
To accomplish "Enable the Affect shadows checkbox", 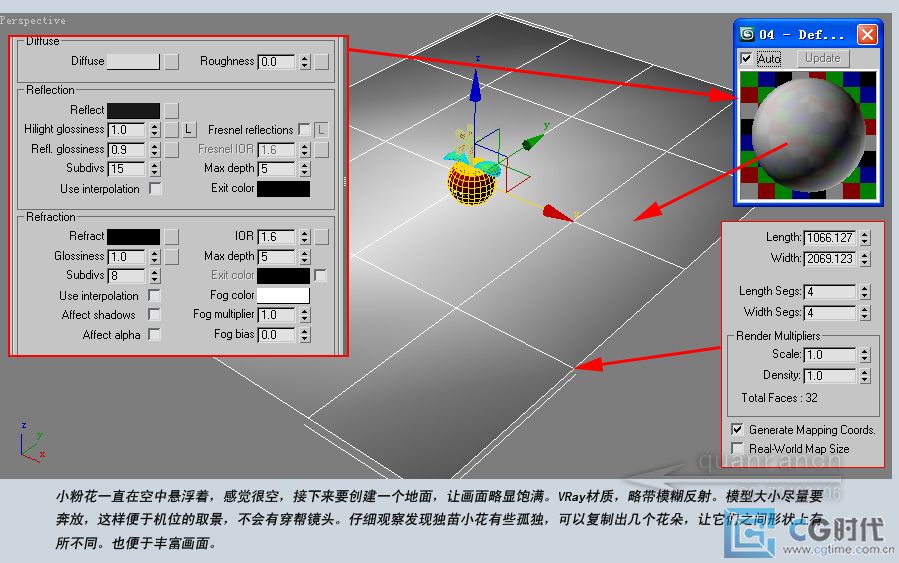I will pos(154,314).
